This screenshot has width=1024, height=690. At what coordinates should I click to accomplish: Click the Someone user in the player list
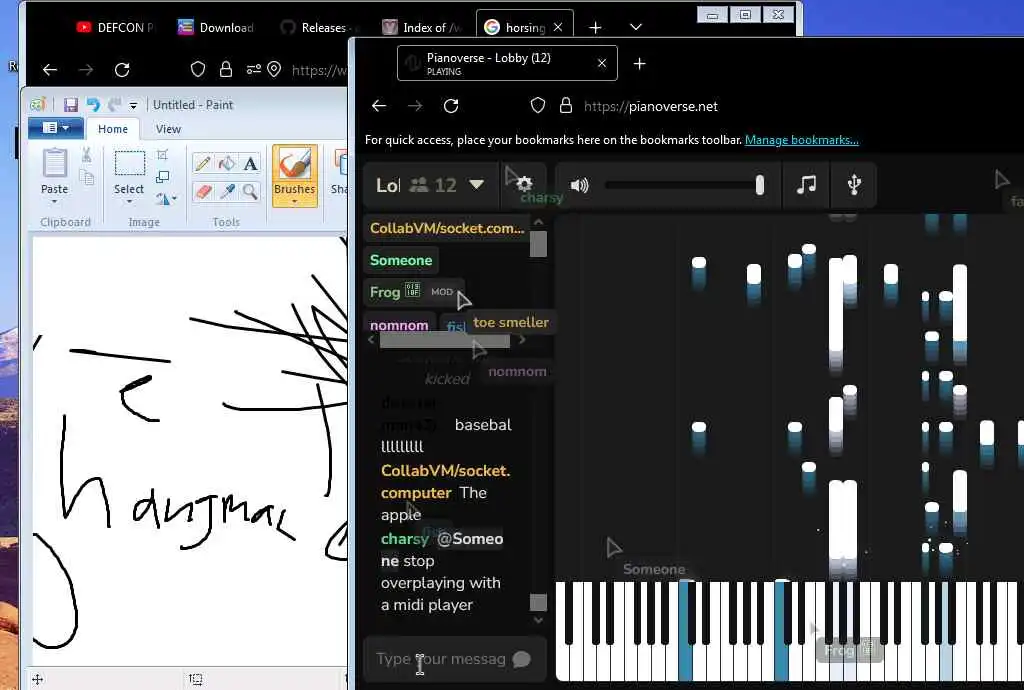pos(401,260)
